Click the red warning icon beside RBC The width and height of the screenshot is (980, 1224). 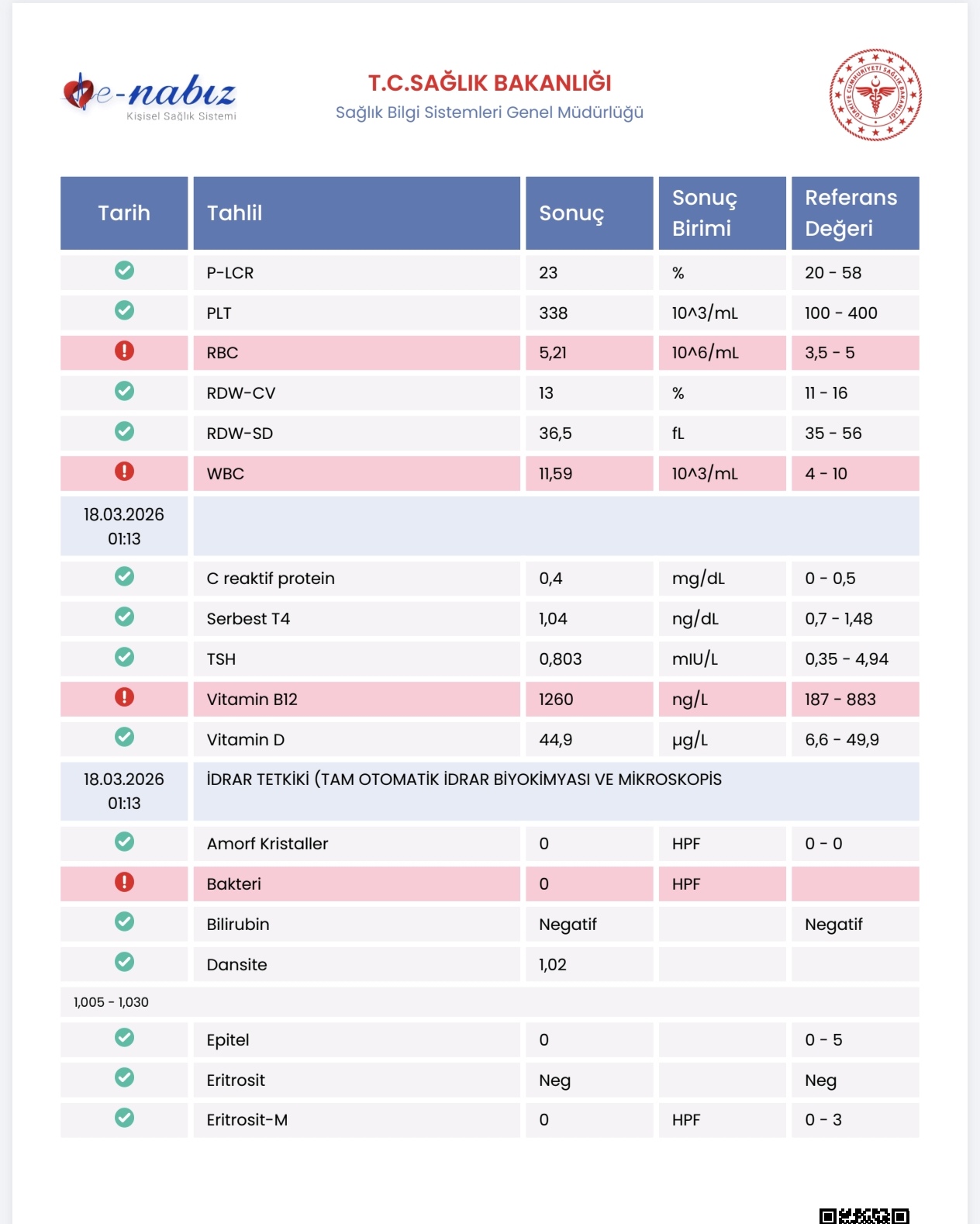tap(124, 351)
